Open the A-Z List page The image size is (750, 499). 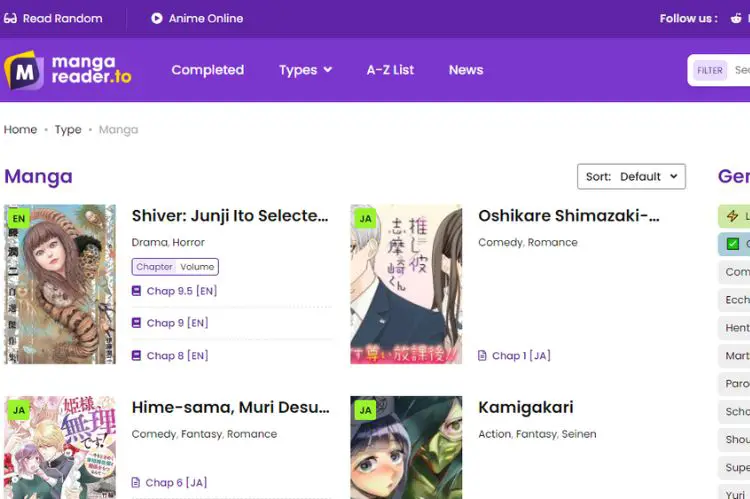(x=390, y=70)
